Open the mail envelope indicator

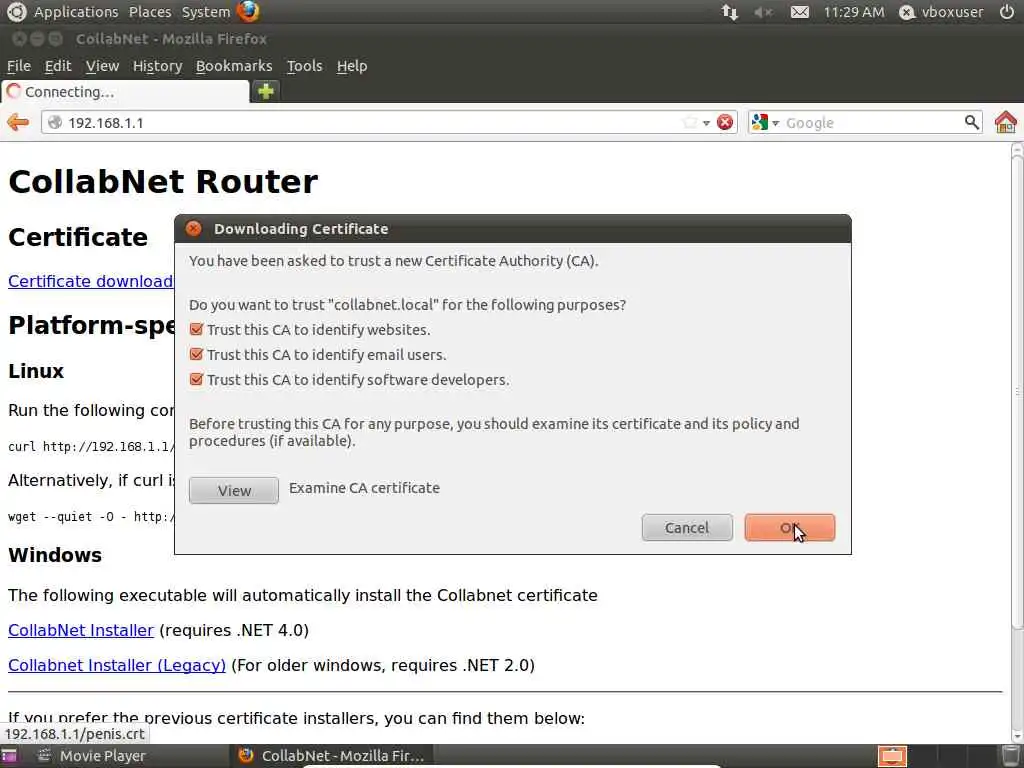point(799,12)
